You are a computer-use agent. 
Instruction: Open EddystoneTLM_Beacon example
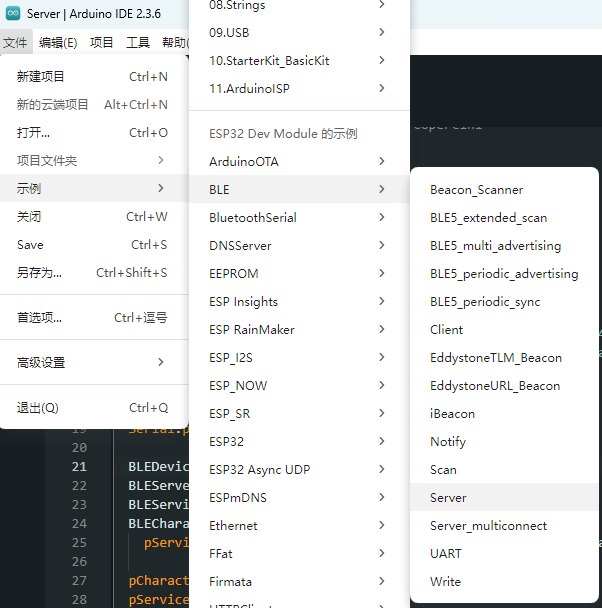point(504,358)
